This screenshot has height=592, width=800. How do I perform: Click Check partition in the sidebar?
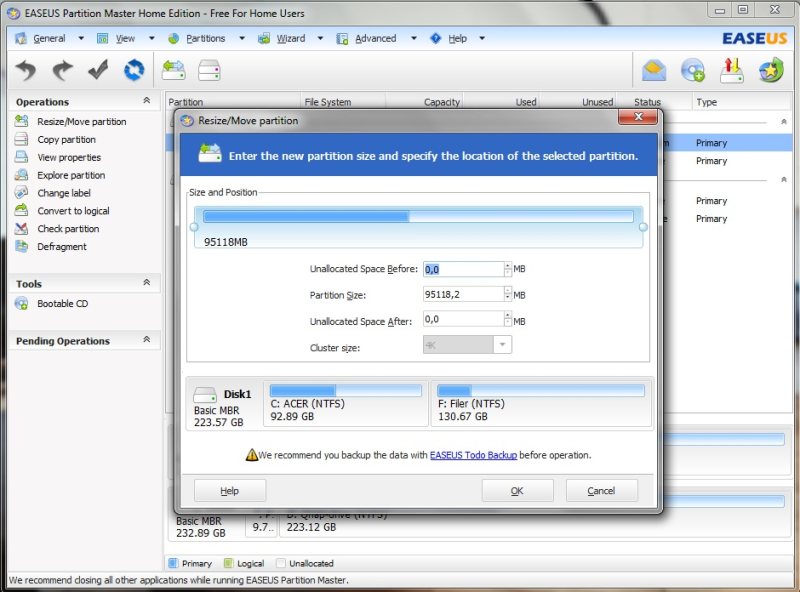click(68, 229)
